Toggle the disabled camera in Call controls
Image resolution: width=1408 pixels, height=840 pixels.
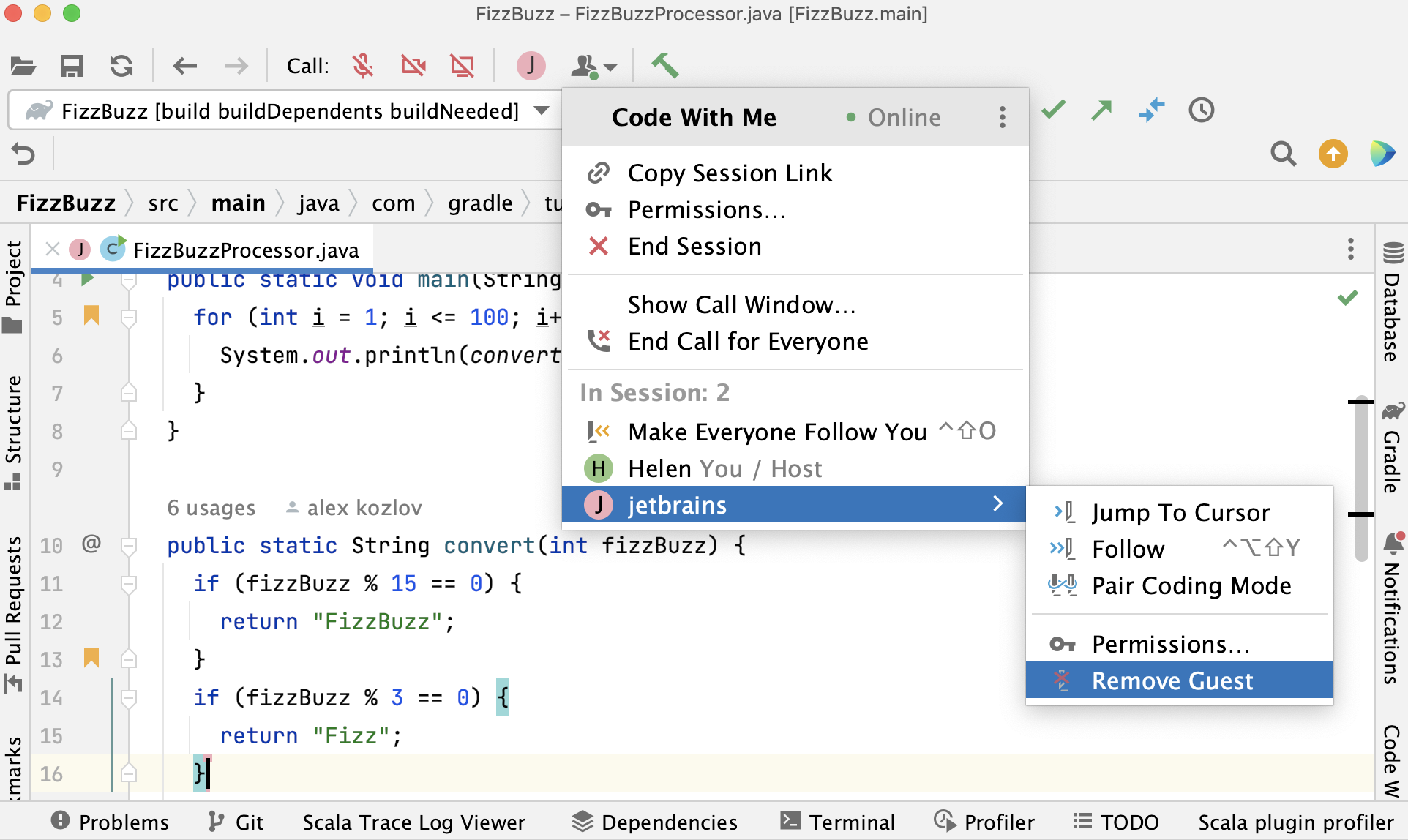413,66
